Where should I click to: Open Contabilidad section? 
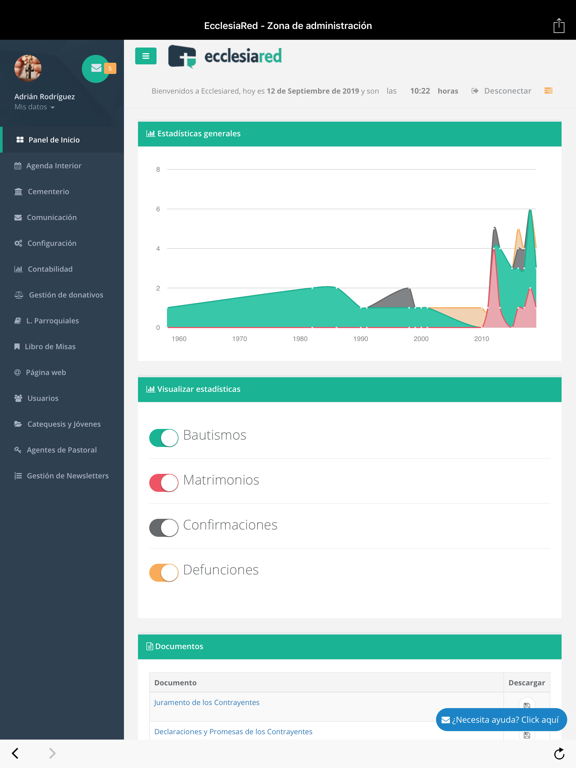click(x=62, y=269)
